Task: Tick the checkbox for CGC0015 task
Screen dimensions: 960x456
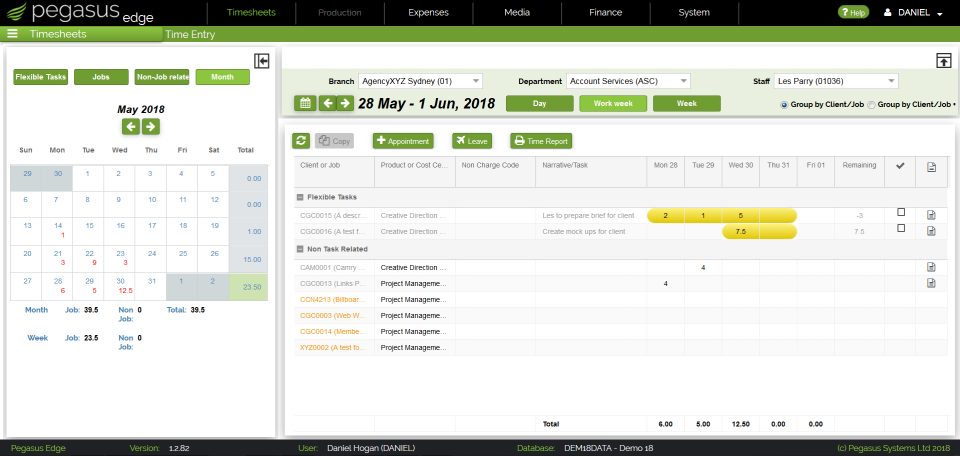Action: click(x=901, y=212)
